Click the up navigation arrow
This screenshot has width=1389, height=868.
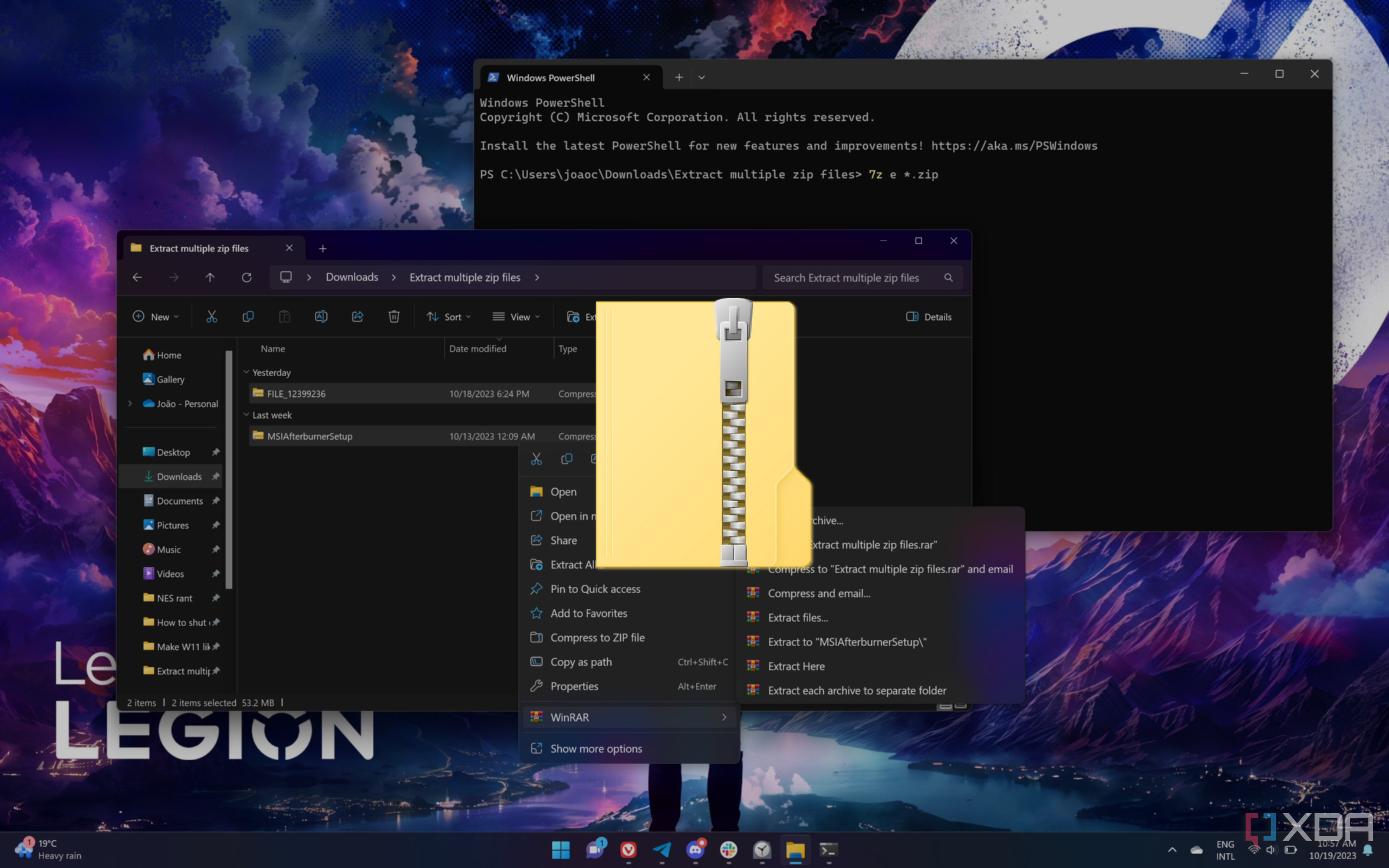click(210, 277)
